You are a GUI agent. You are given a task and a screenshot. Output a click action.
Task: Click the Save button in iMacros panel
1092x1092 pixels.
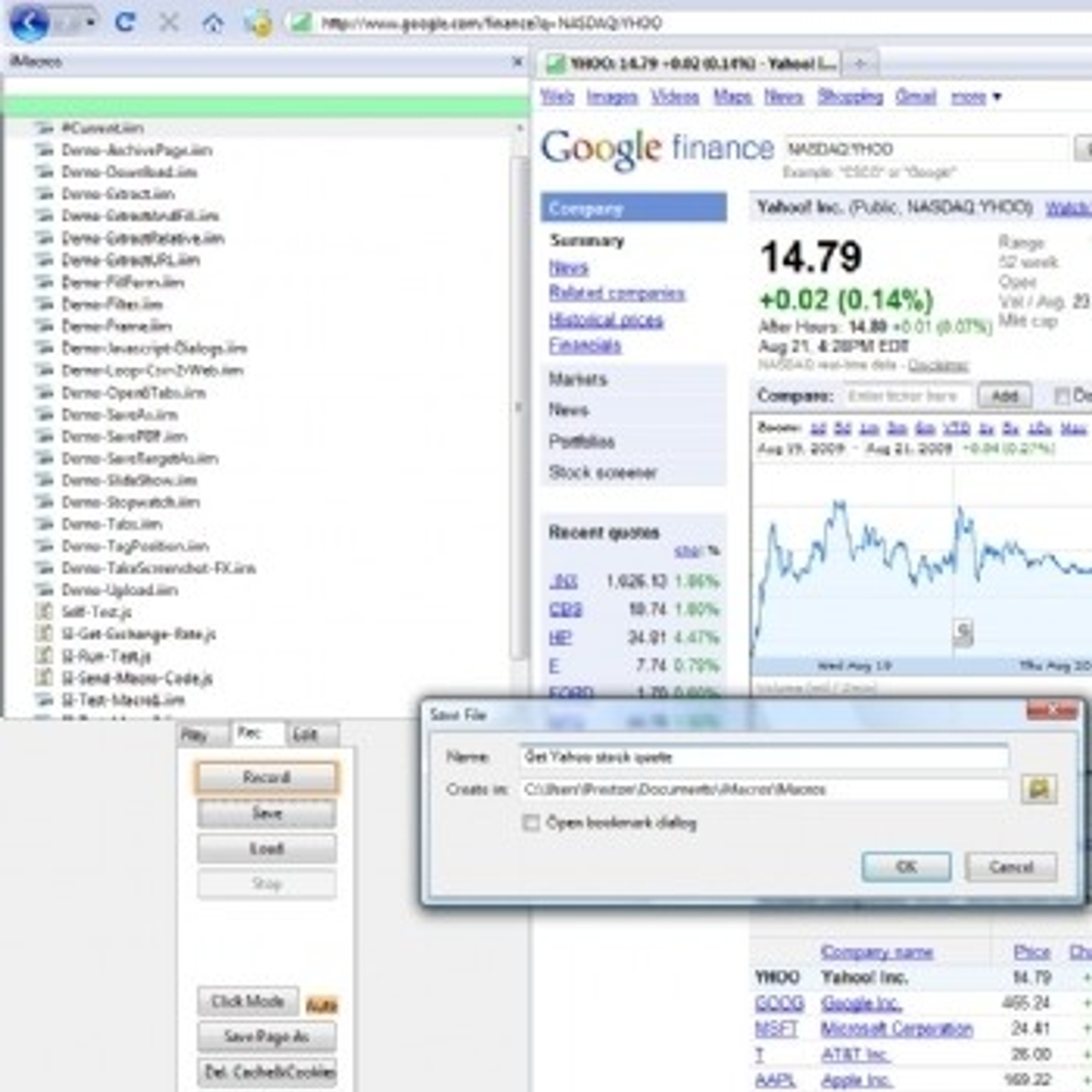coord(267,813)
